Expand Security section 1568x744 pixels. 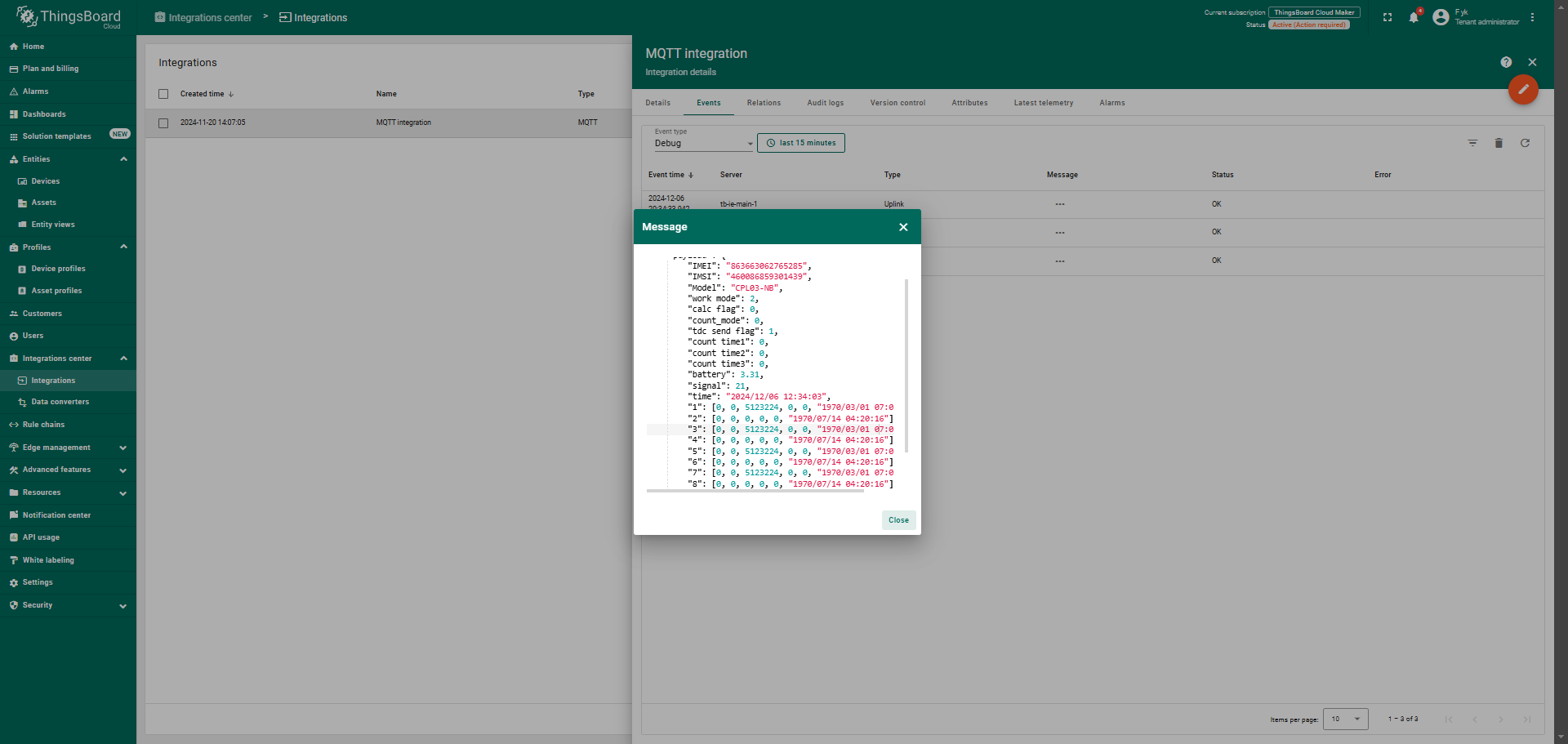(123, 606)
